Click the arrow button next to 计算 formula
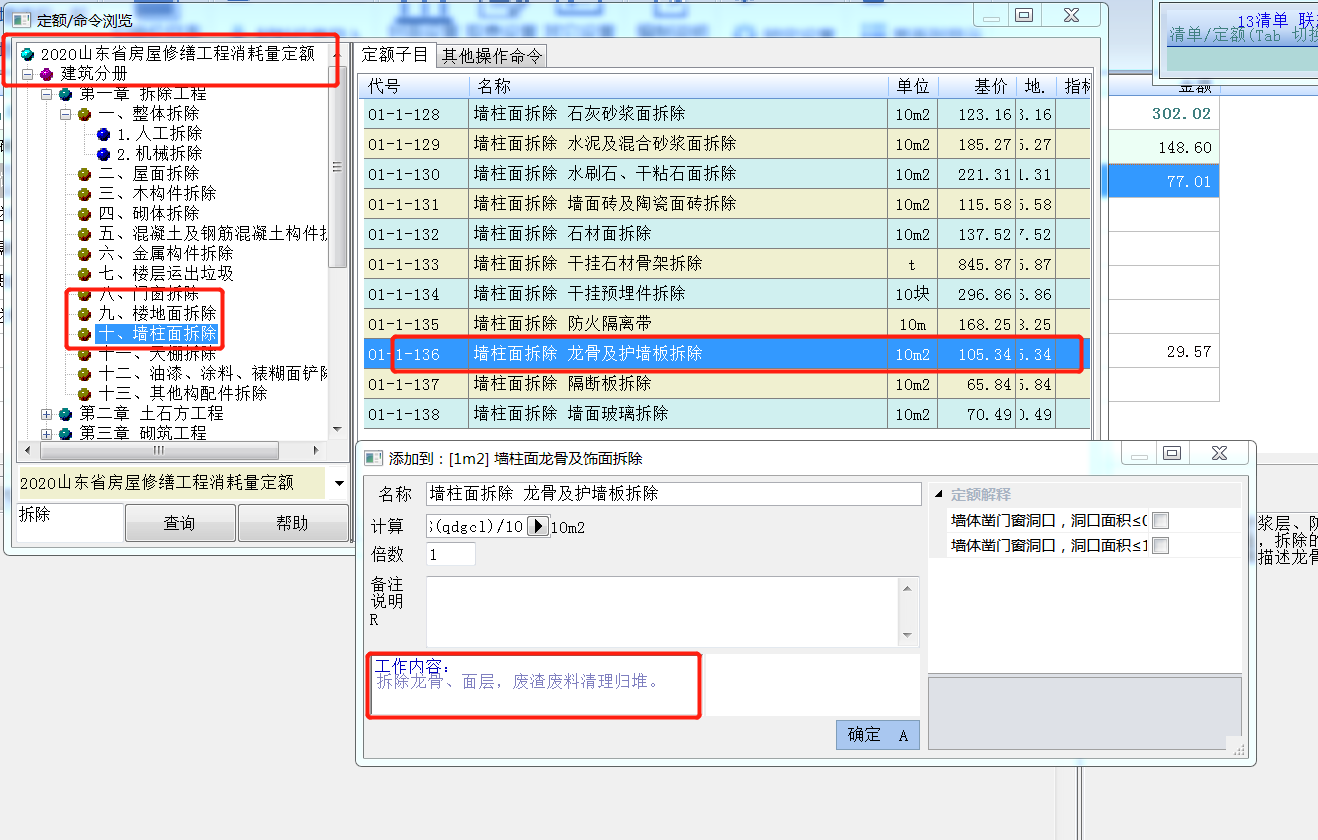The image size is (1318, 840). coord(538,526)
